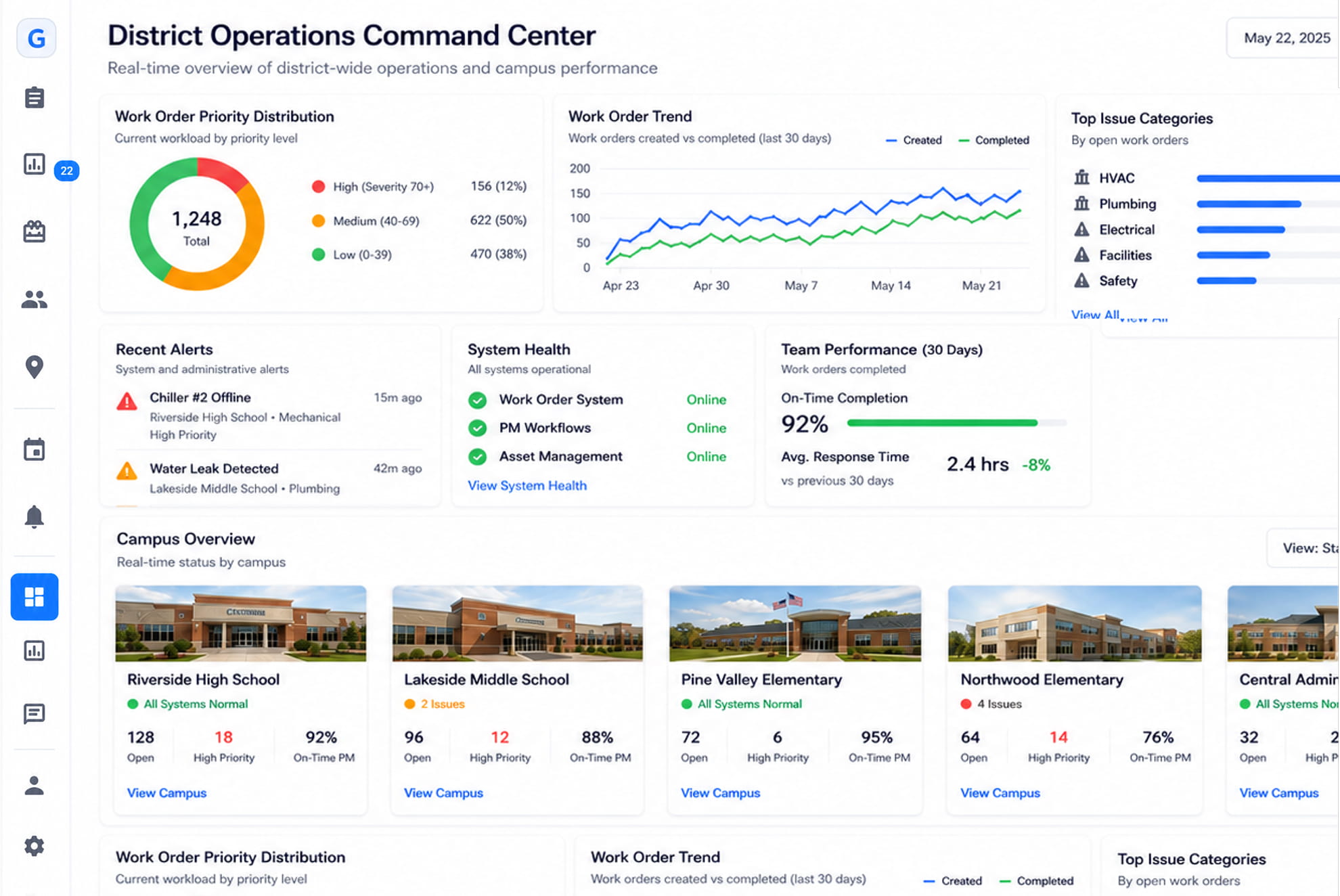
Task: Click the G logo in the sidebar
Action: [36, 38]
